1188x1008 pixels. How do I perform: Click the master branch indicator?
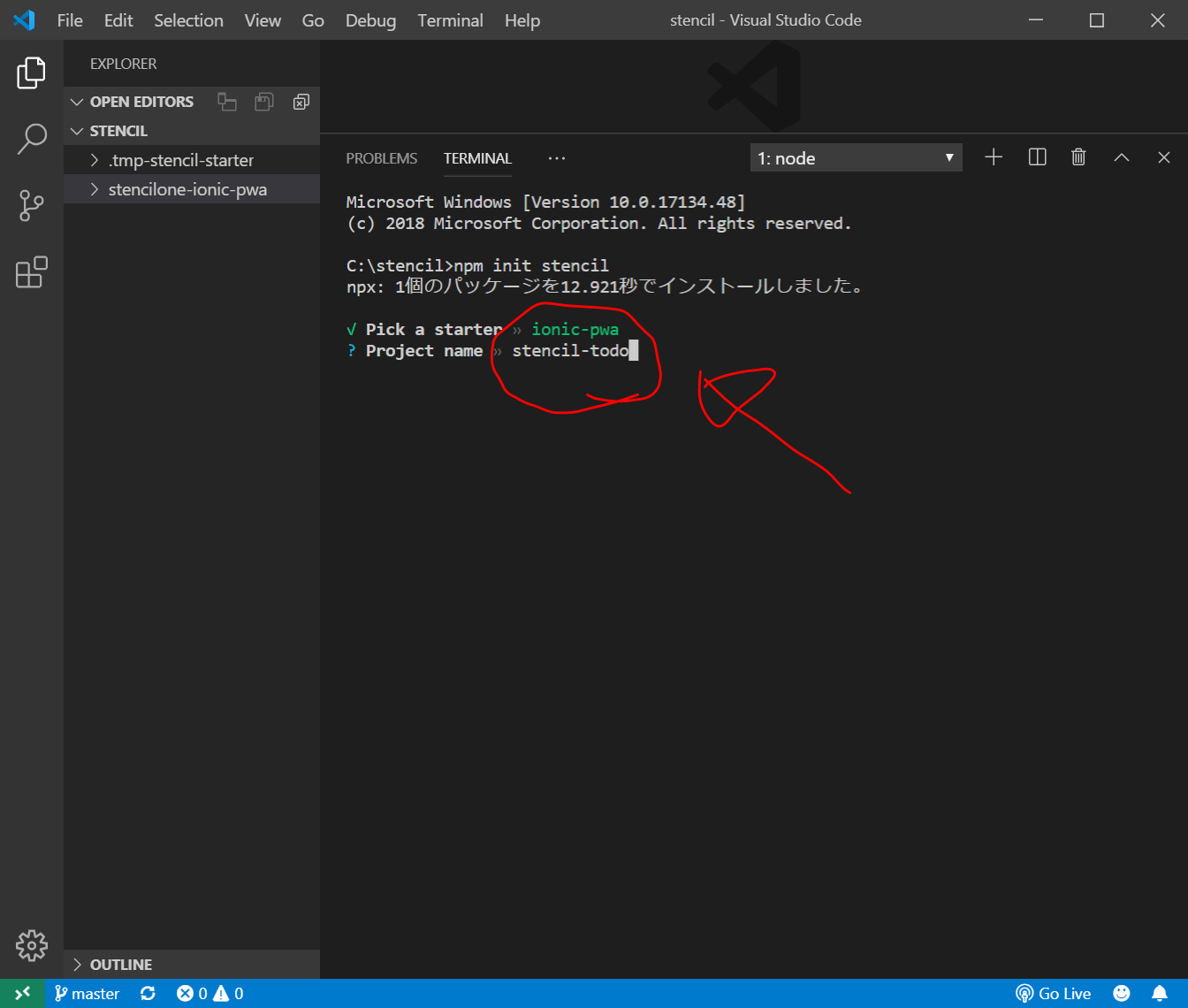(87, 993)
